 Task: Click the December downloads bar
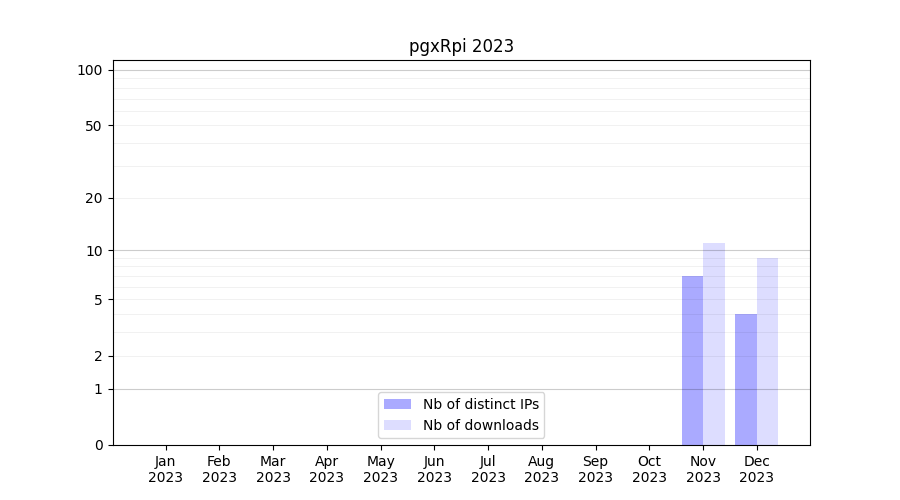click(767, 351)
